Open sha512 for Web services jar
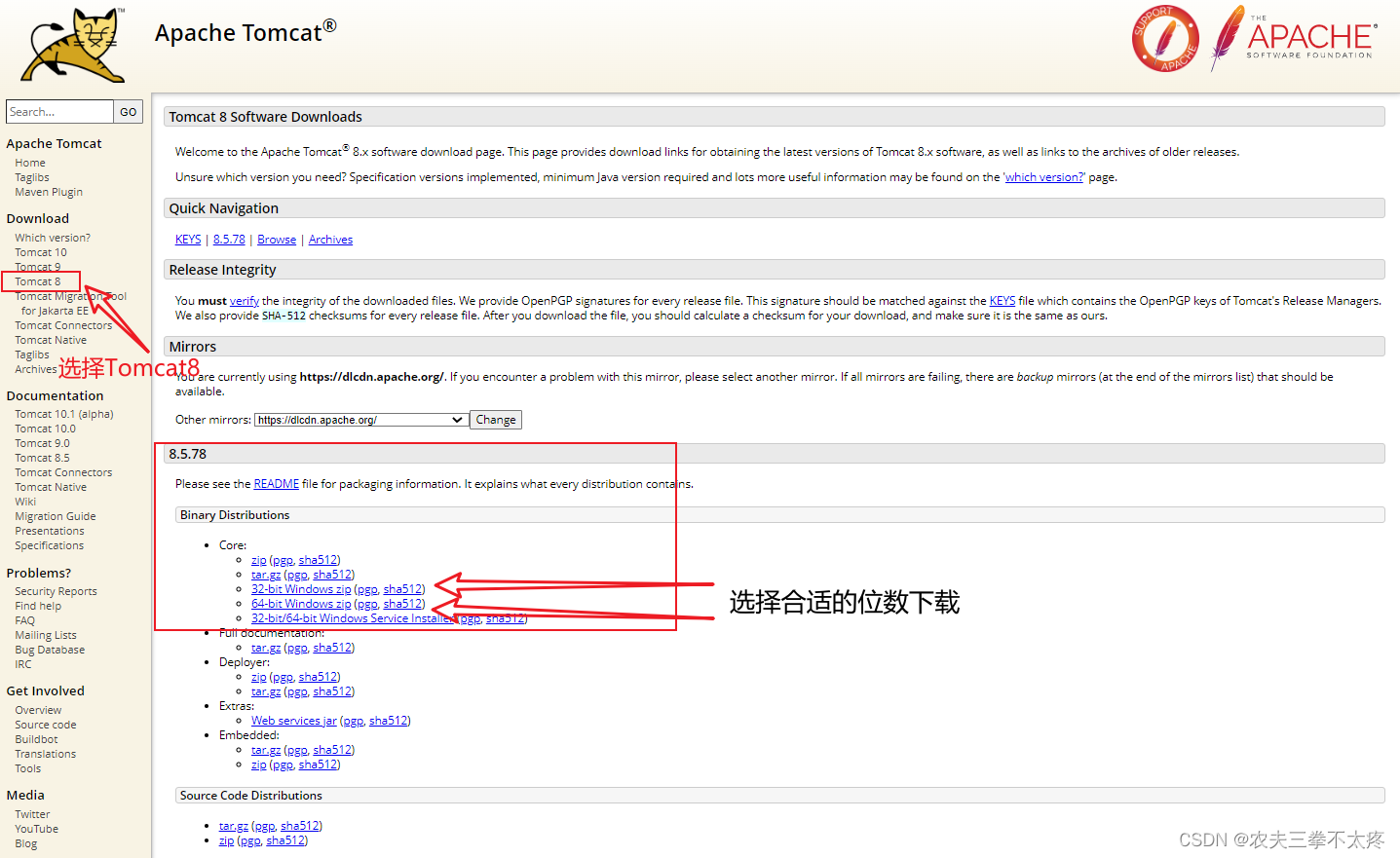The height and width of the screenshot is (858, 1400). click(x=389, y=721)
